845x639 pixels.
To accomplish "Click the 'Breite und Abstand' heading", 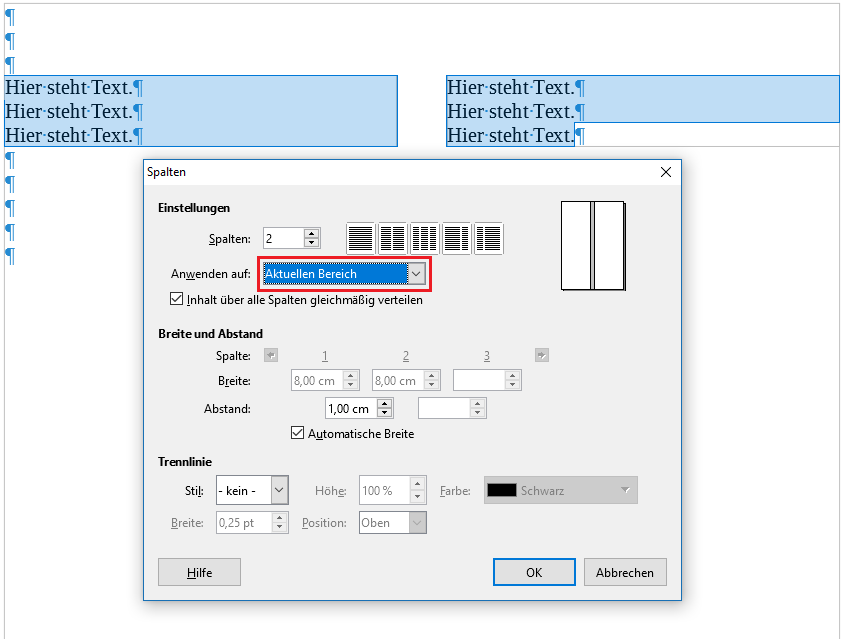I will (x=211, y=334).
